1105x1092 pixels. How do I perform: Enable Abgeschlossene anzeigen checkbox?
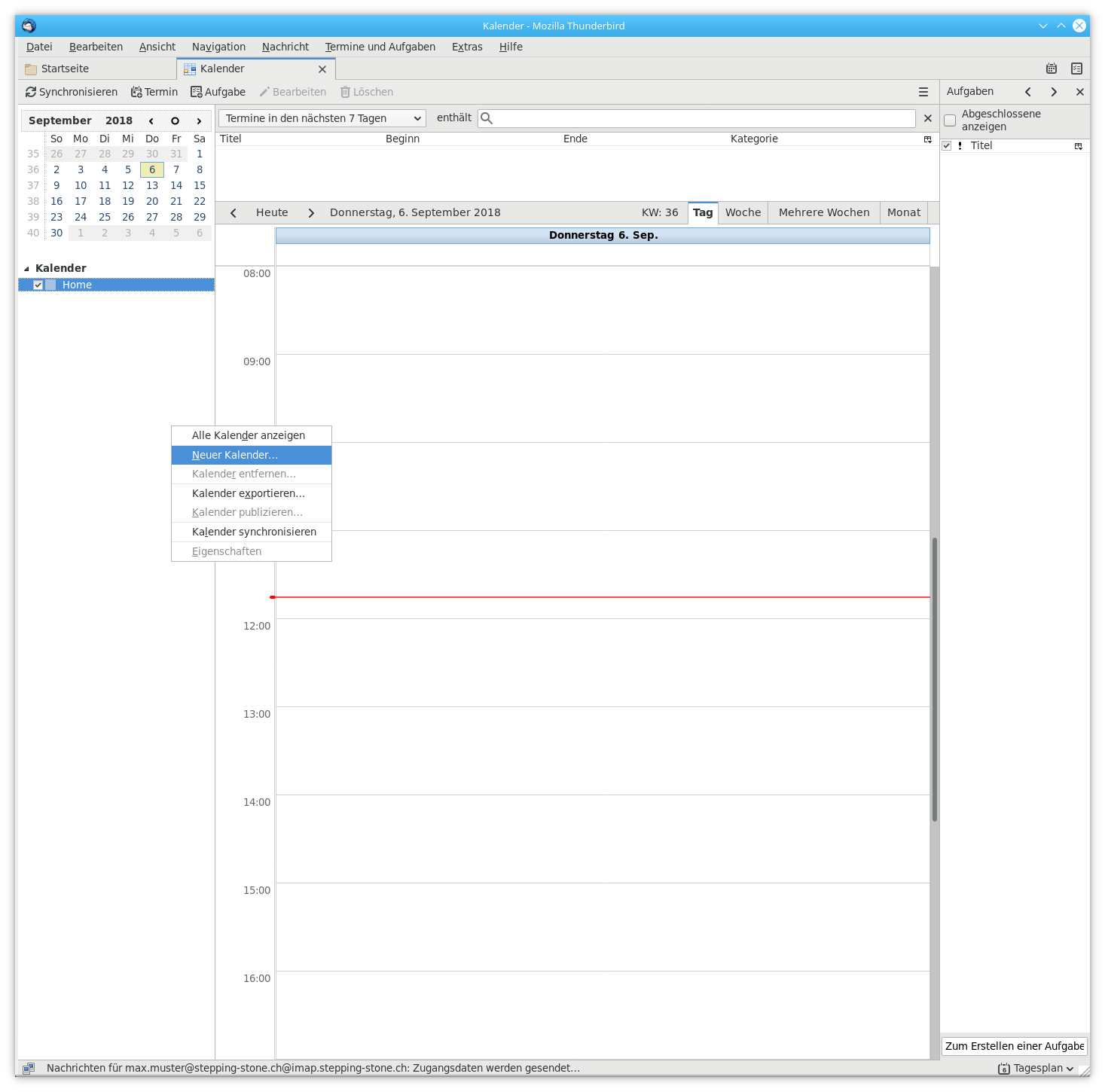[x=950, y=120]
